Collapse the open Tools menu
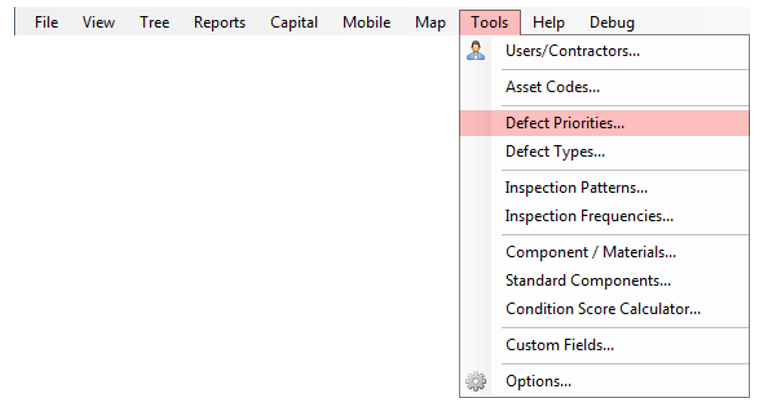The height and width of the screenshot is (413, 764). (x=490, y=22)
